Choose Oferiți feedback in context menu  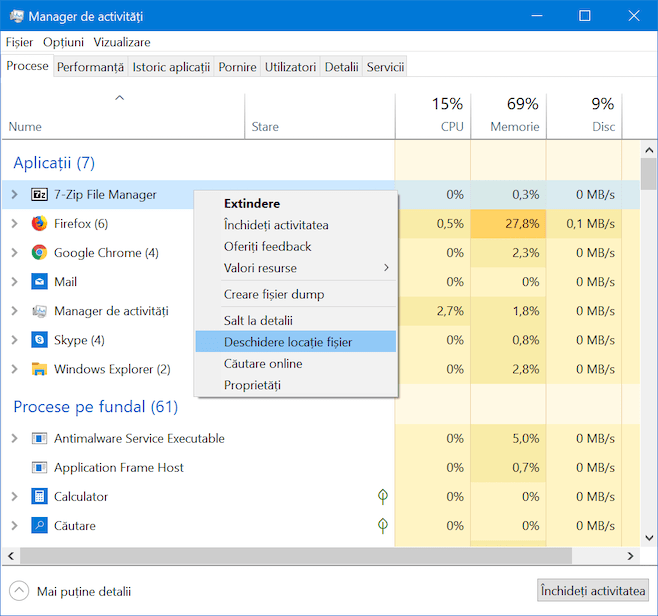click(x=296, y=246)
